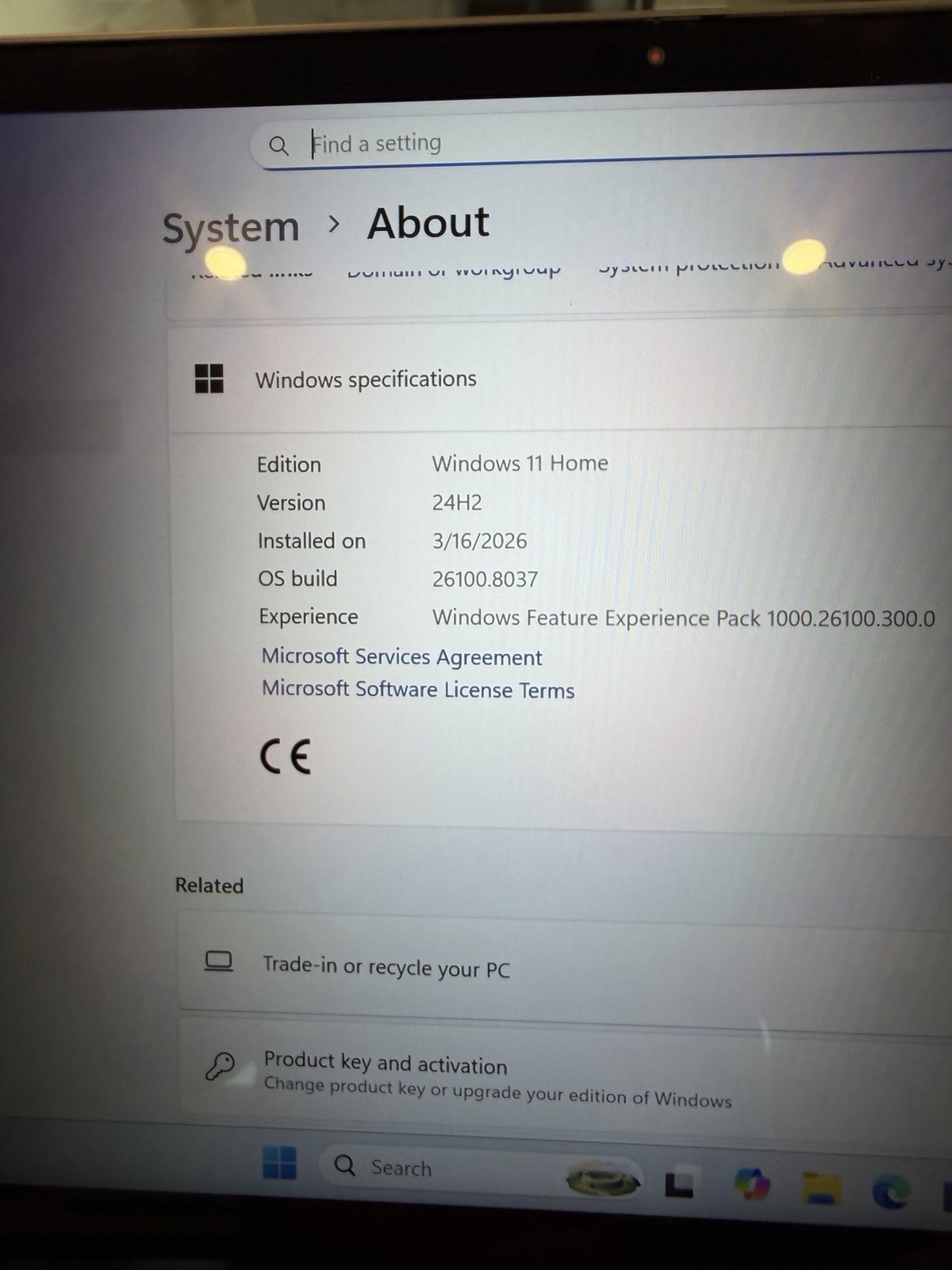Screen dimensions: 952x1270
Task: Click the CE mark logo
Action: (286, 756)
